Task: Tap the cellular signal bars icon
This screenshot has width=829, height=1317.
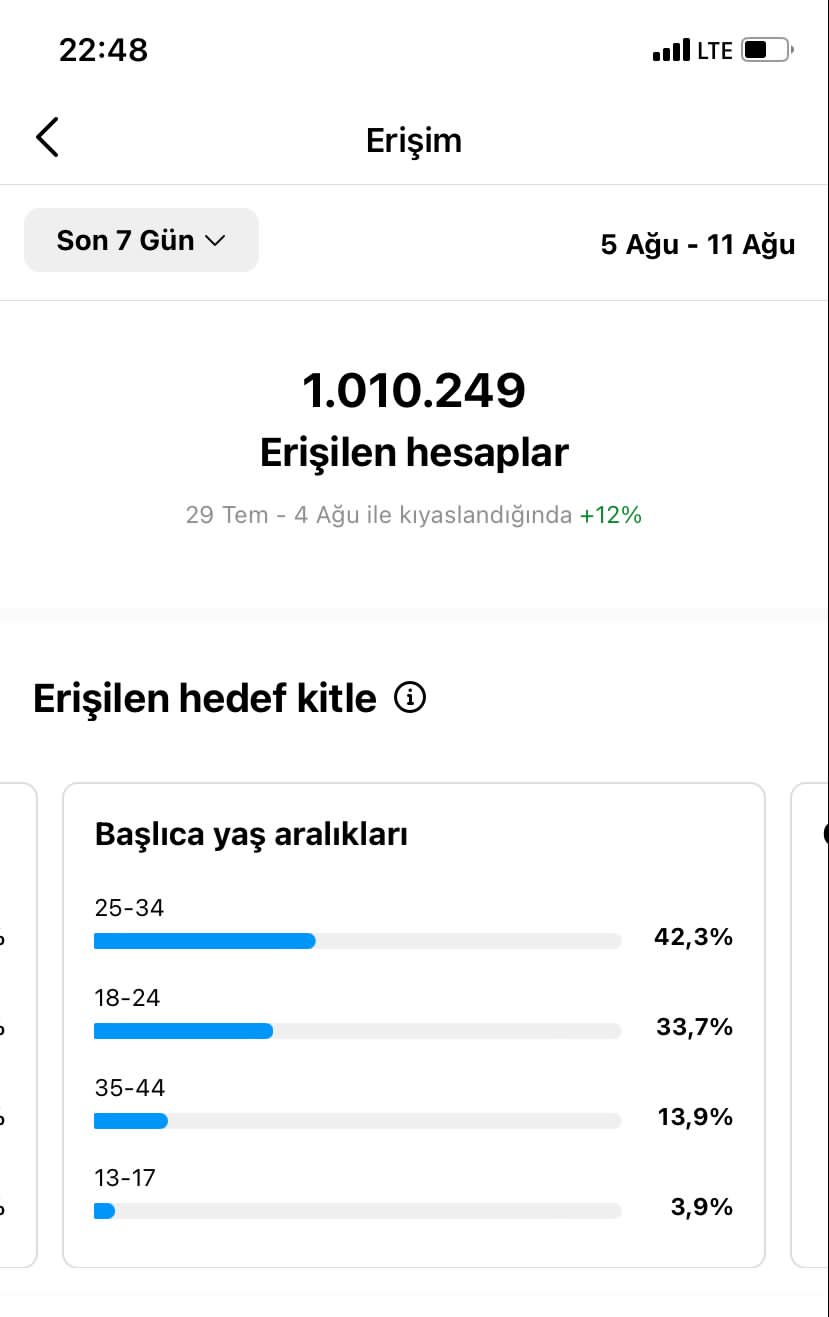Action: click(x=671, y=50)
